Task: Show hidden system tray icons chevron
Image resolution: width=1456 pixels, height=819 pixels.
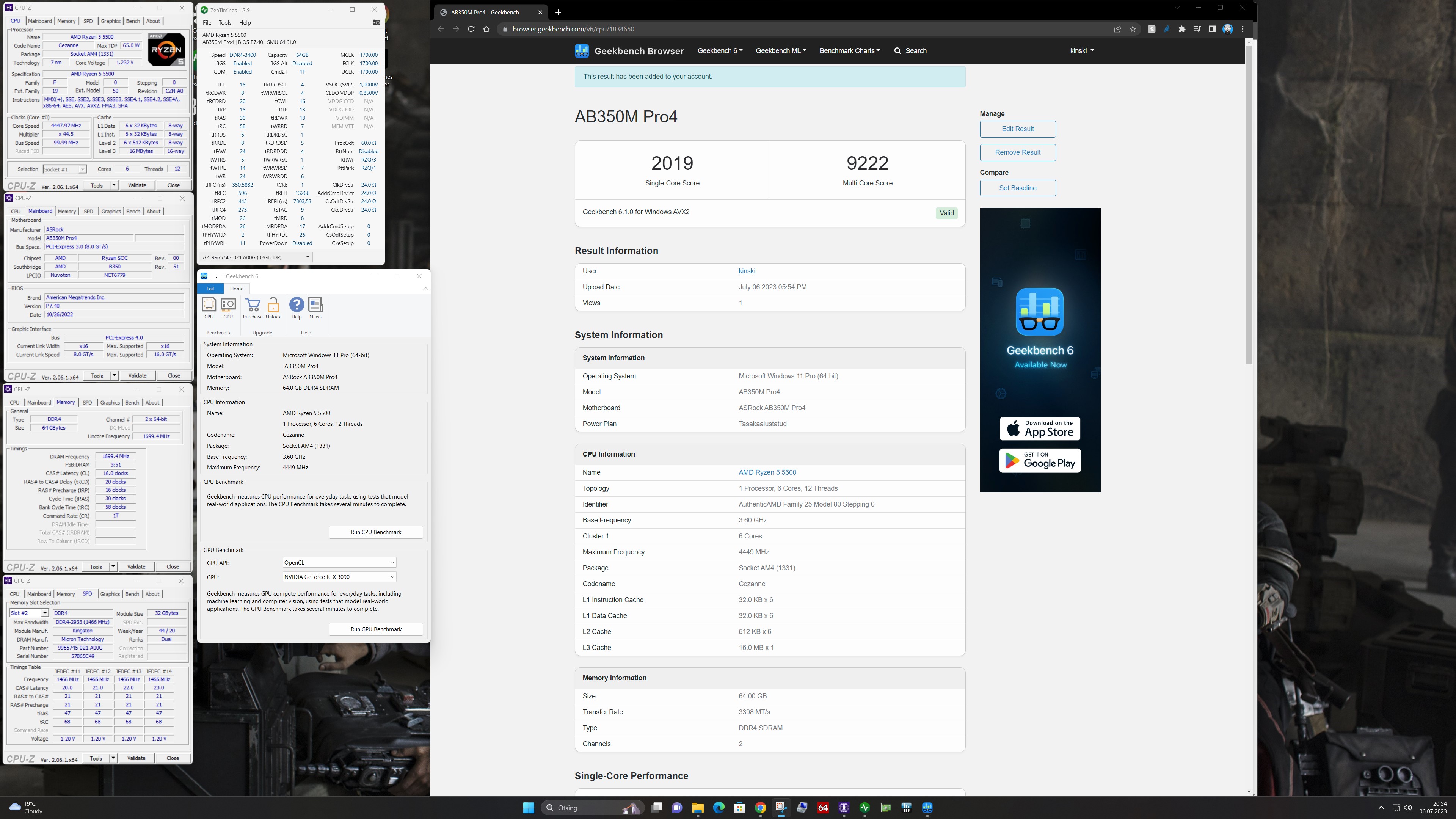Action: tap(1381, 808)
